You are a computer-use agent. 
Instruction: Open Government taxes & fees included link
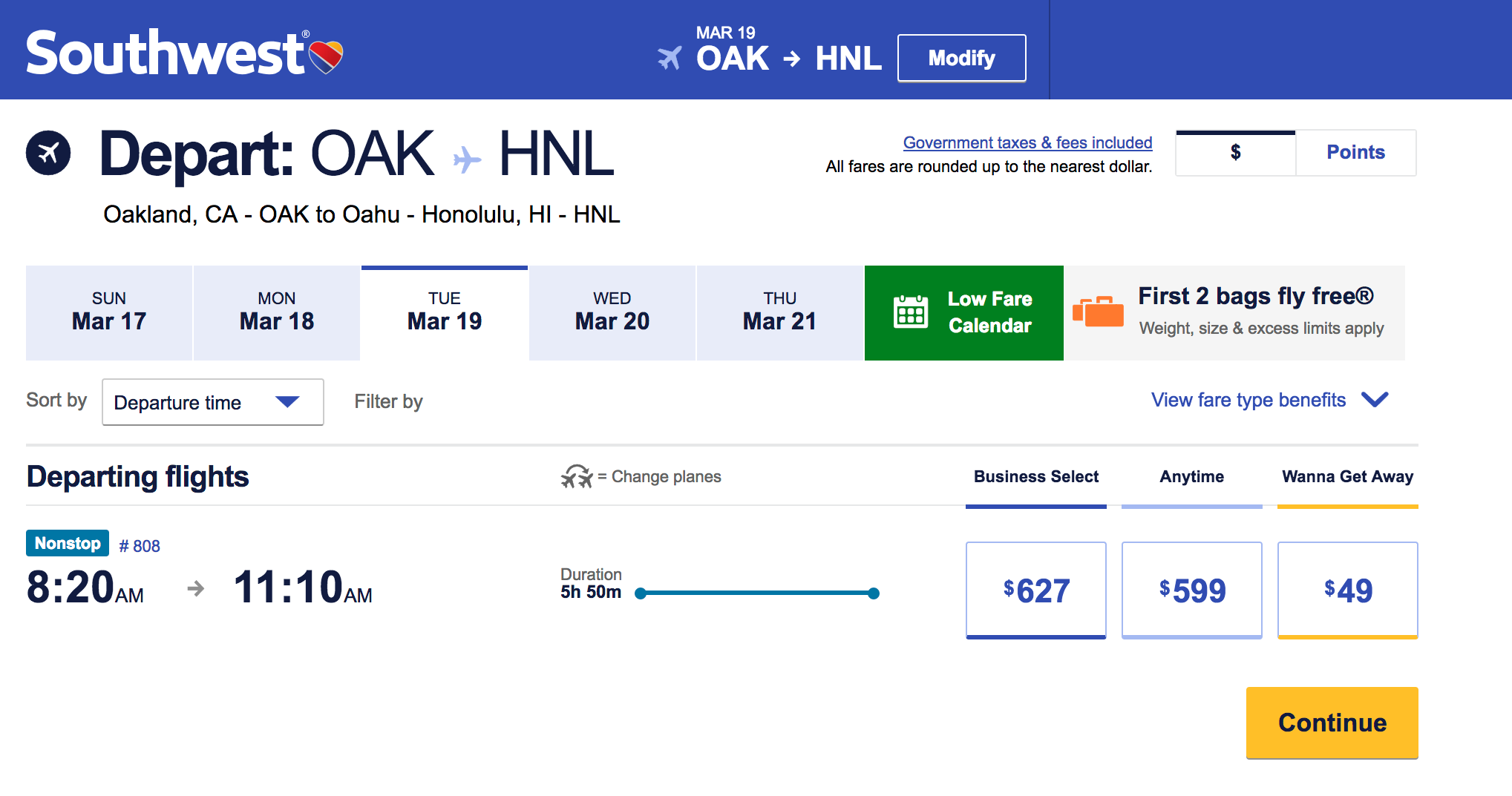pos(1027,142)
